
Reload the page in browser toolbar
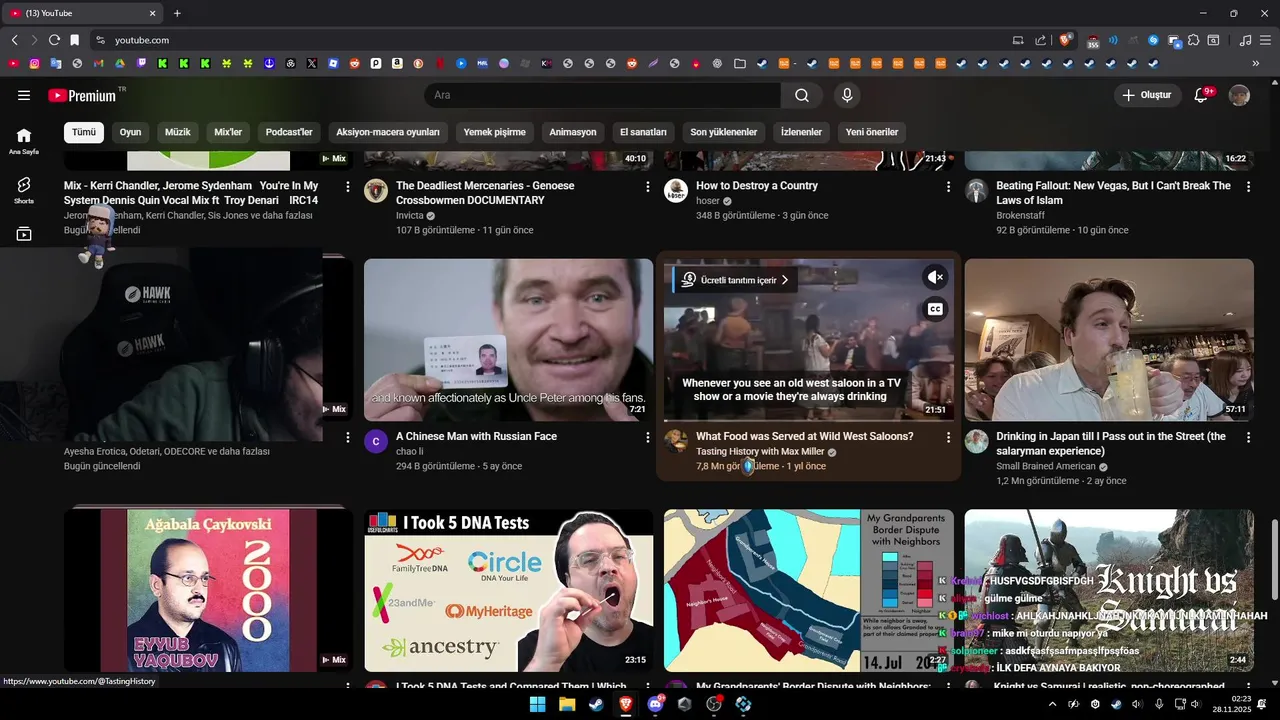[54, 40]
